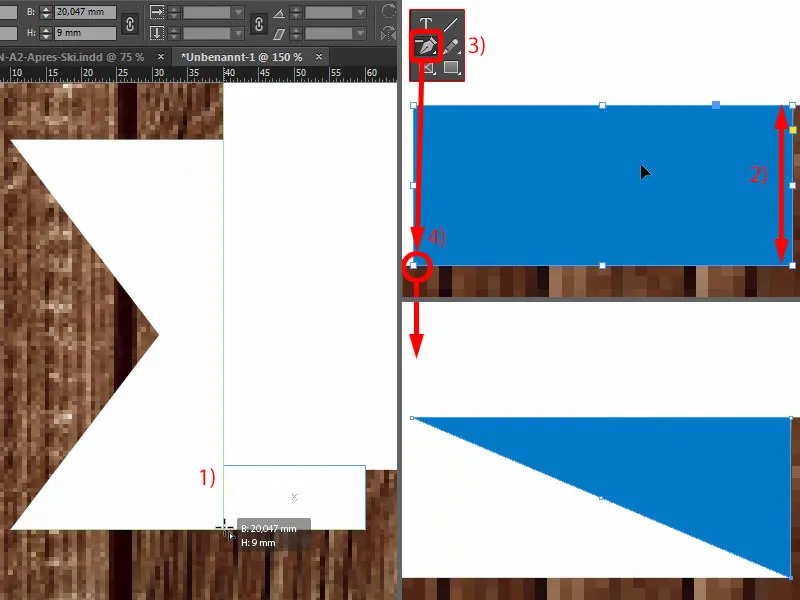Click the vertical scale percentage icon

[157, 34]
